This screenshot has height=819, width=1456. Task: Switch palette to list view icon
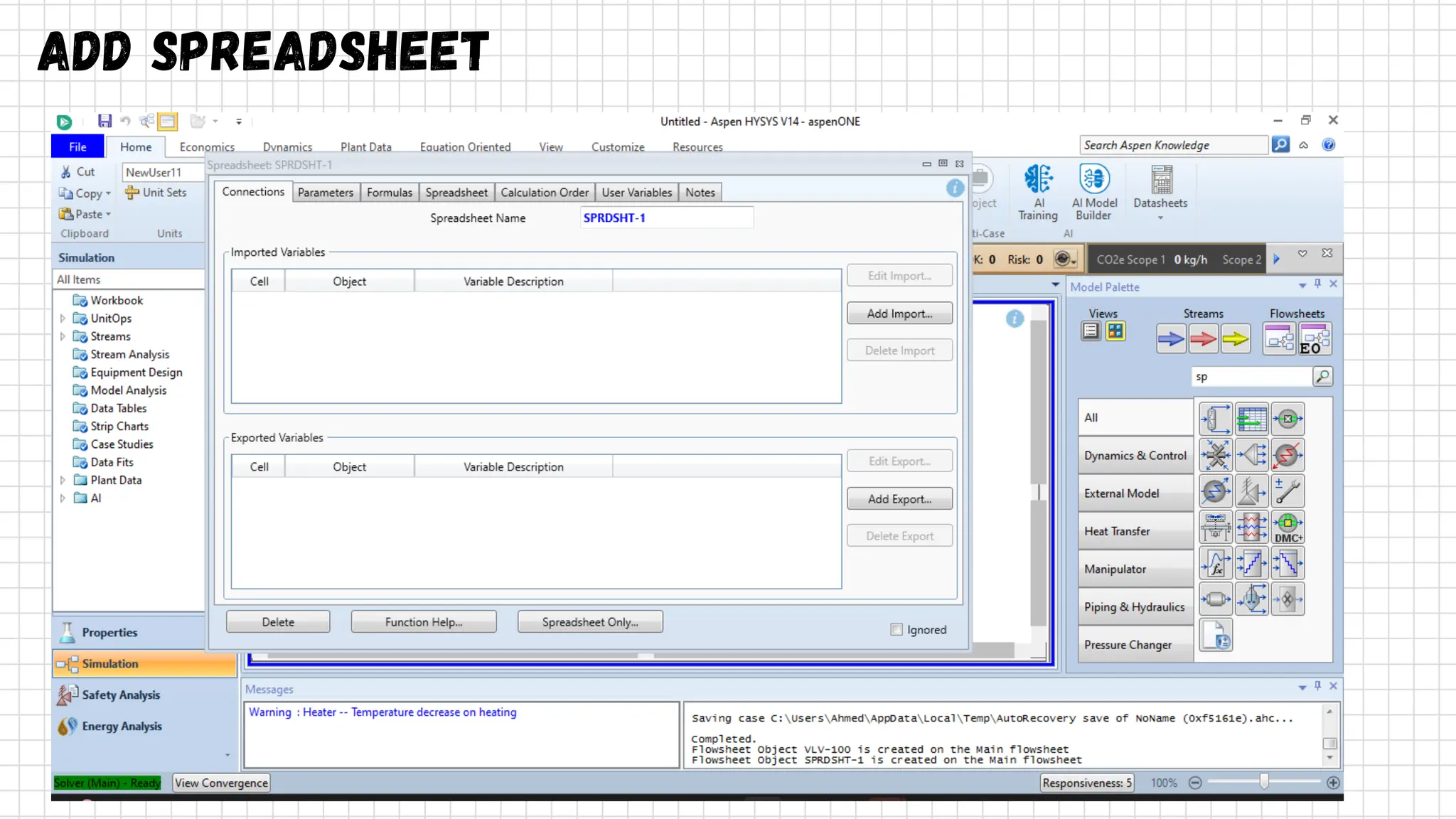point(1091,331)
